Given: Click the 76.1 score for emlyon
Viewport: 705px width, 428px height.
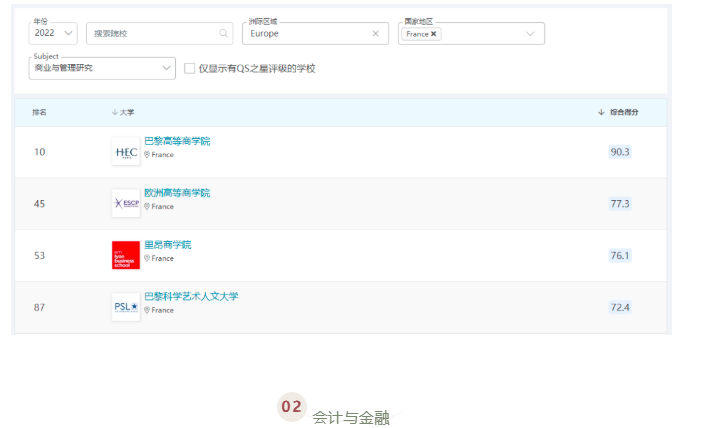Looking at the screenshot, I should click(x=620, y=255).
